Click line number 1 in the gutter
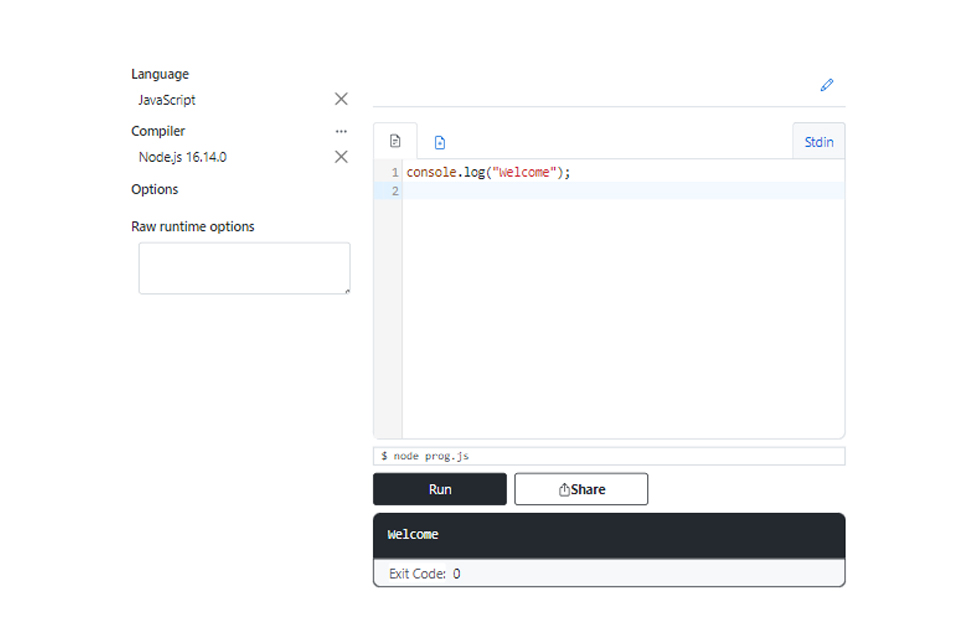Viewport: 960px width, 638px height. [395, 173]
